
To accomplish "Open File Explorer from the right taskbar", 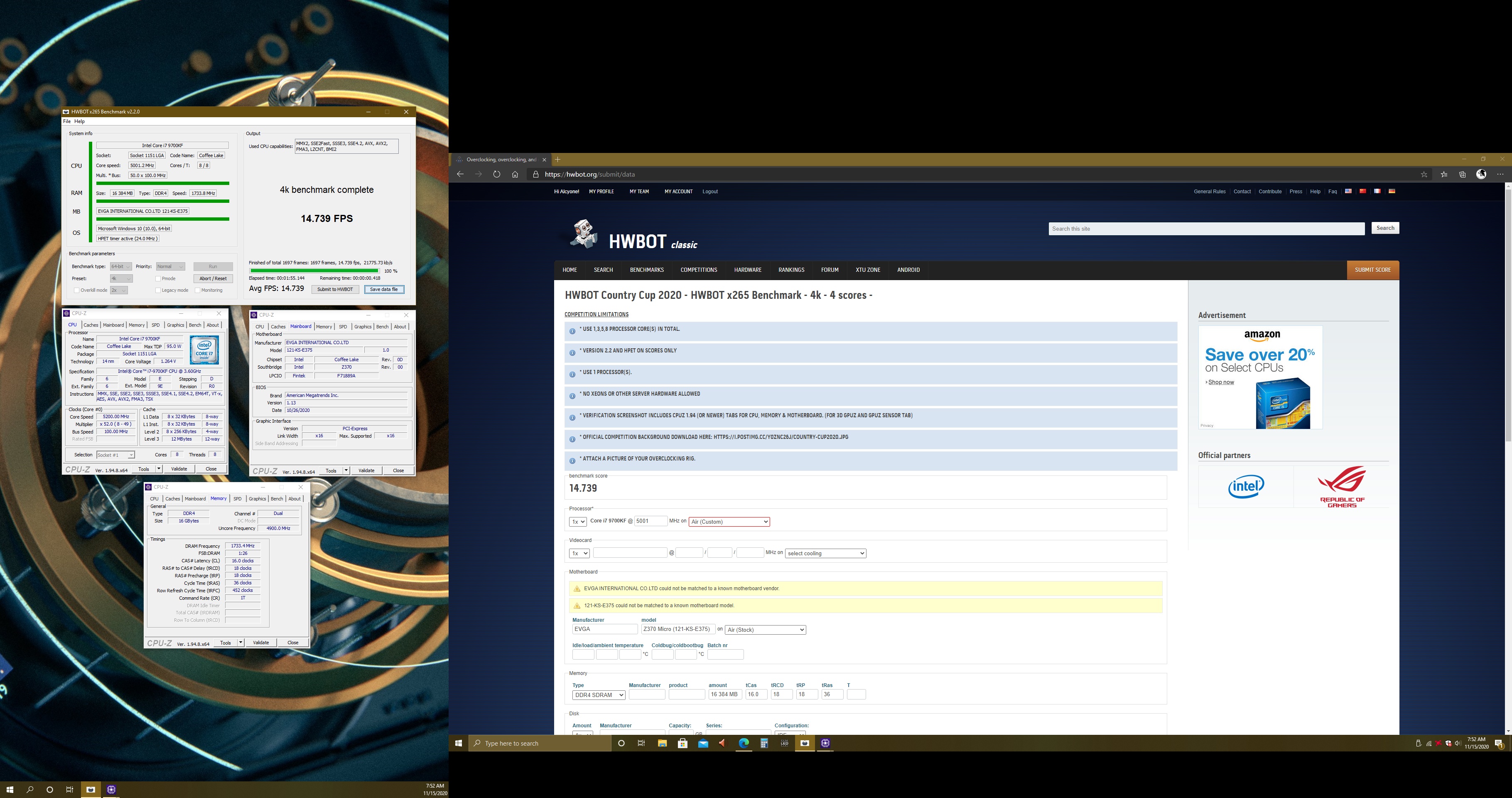I will coord(662,743).
